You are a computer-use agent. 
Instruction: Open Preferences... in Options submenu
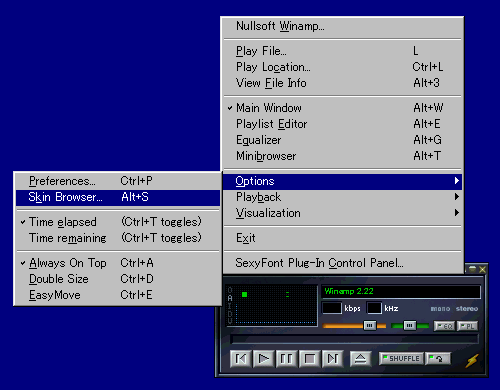(118, 181)
